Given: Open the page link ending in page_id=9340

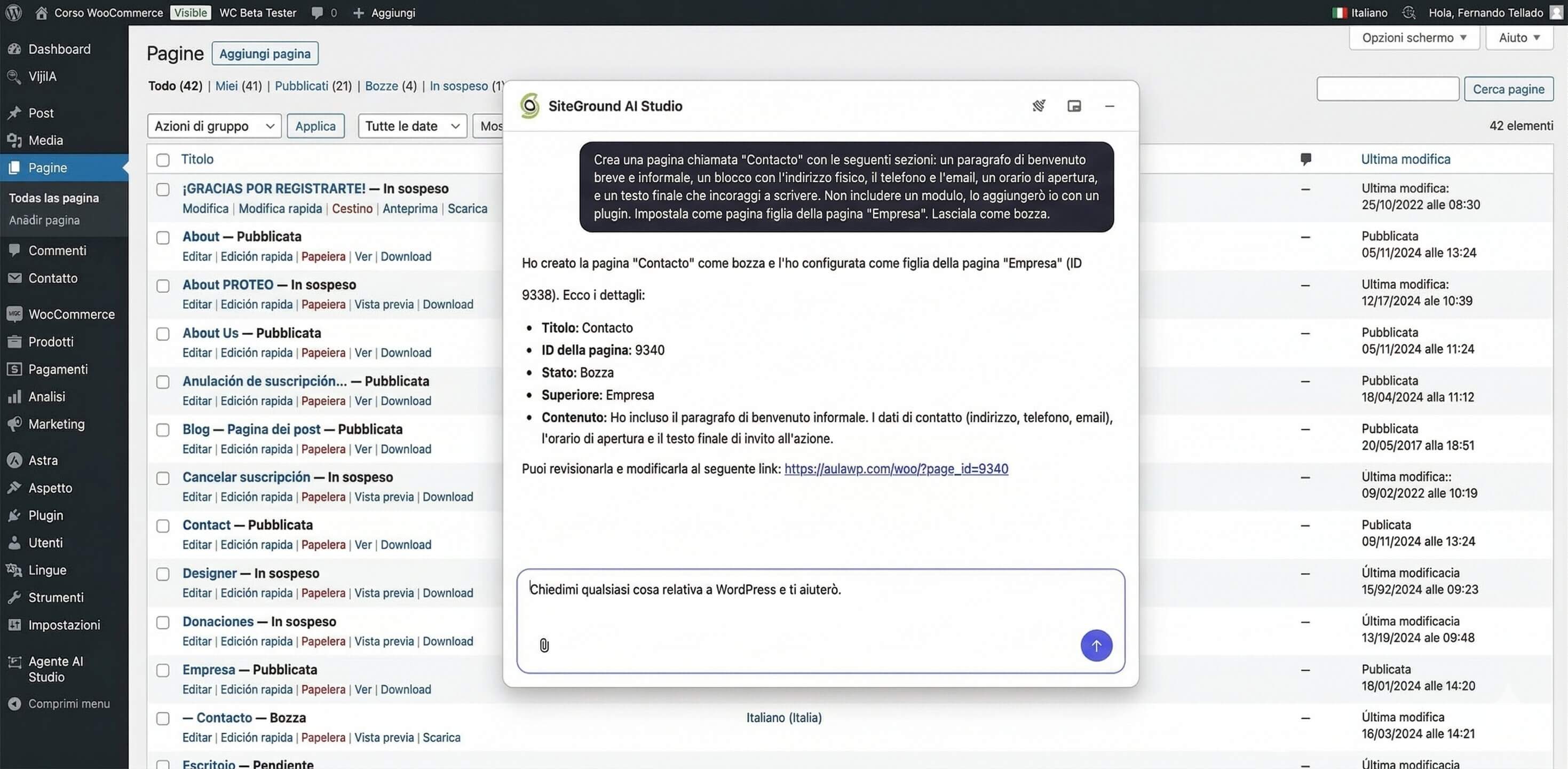Looking at the screenshot, I should coord(896,469).
